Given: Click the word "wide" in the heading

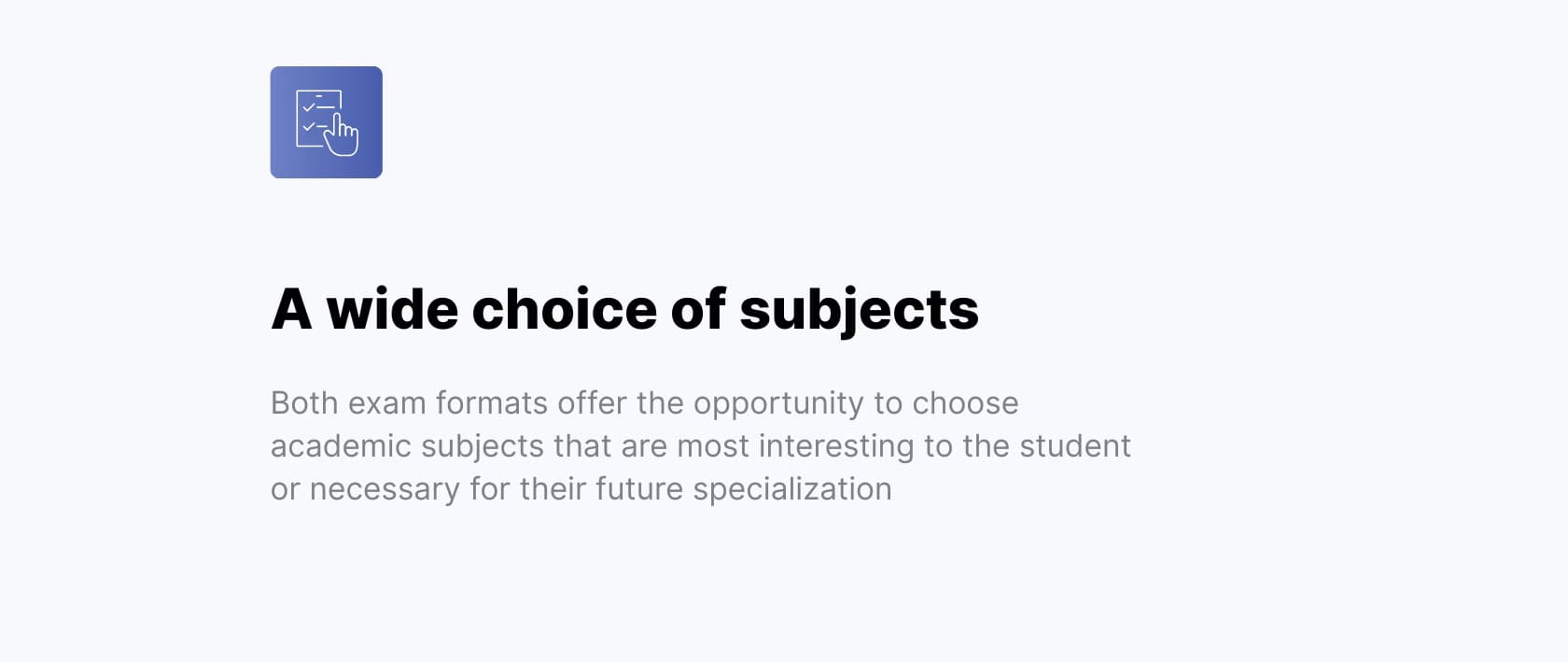Looking at the screenshot, I should 392,309.
